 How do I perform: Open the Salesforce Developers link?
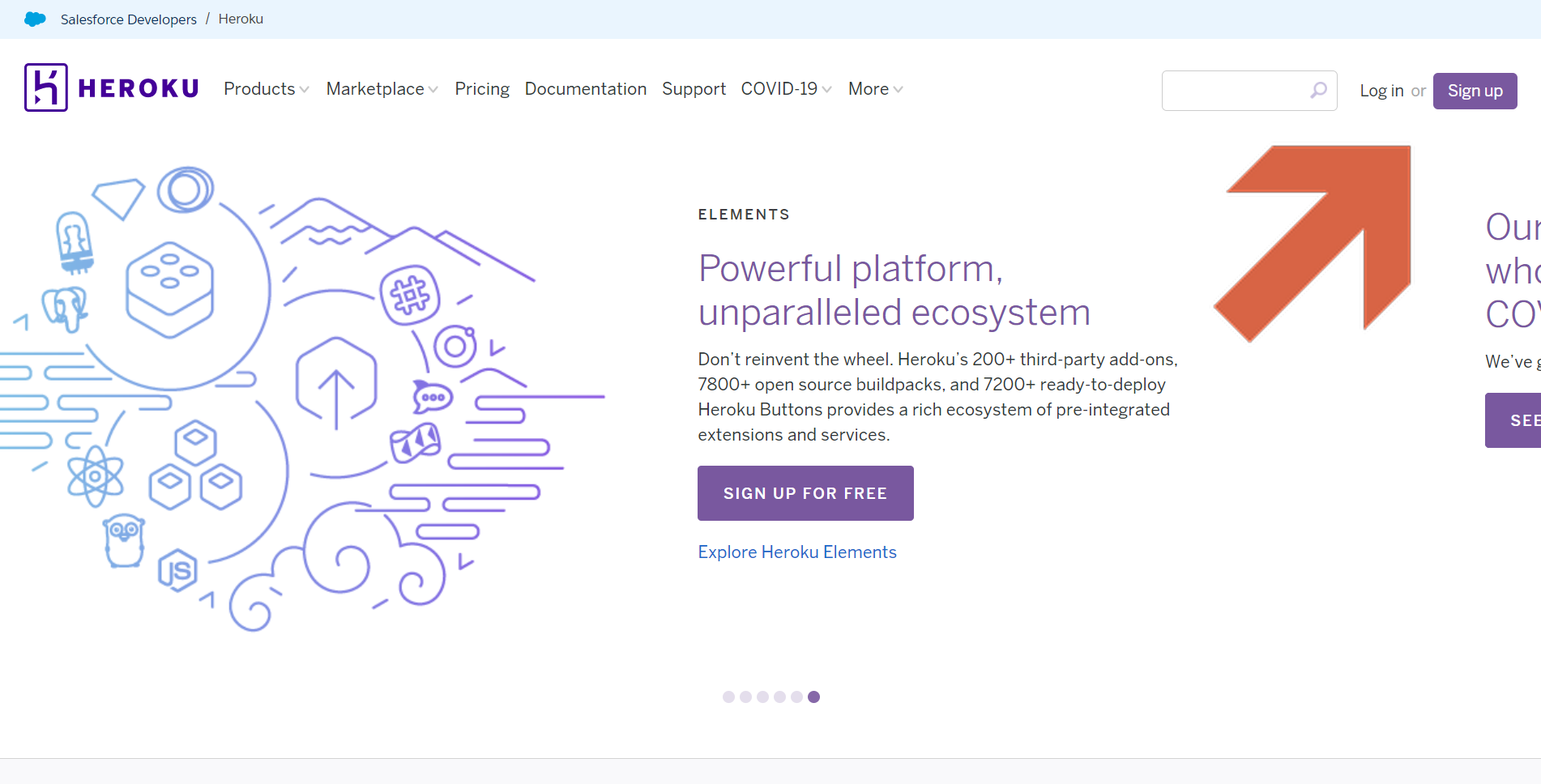tap(128, 19)
